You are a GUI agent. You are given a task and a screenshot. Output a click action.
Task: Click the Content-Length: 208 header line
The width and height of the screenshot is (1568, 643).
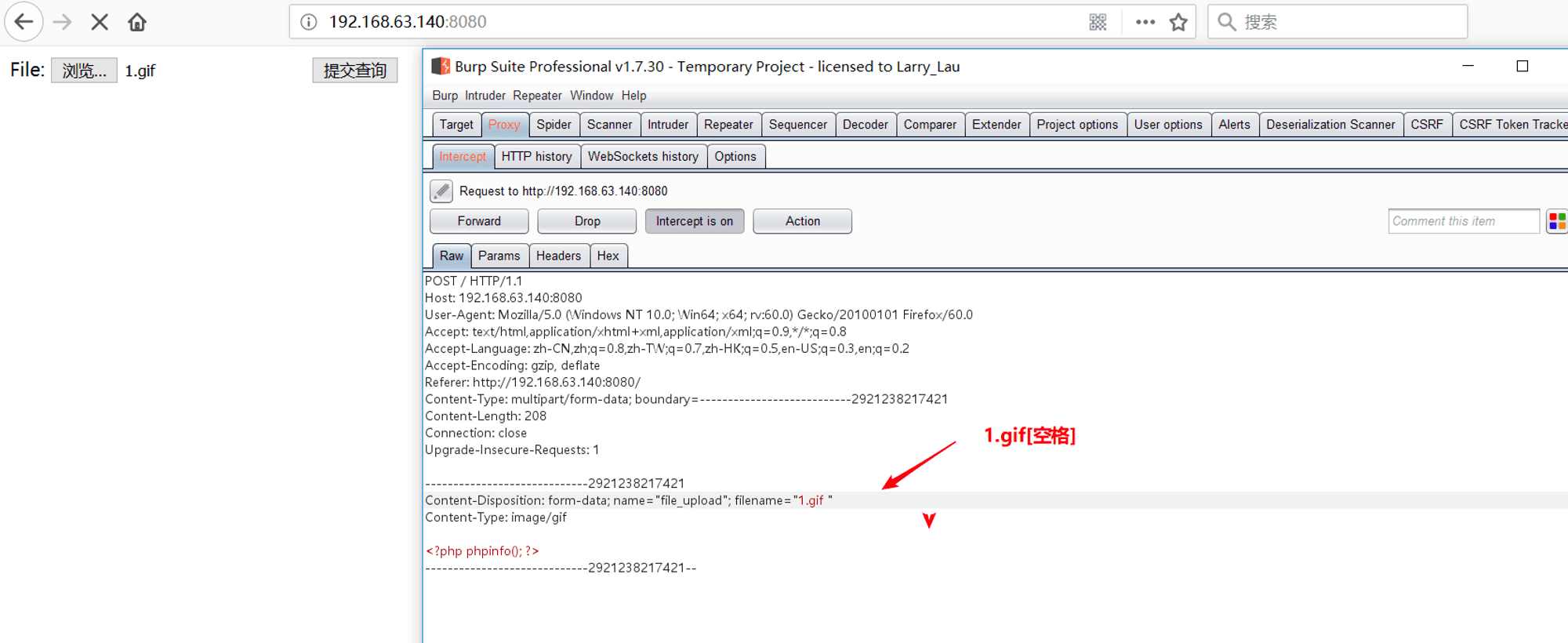485,416
